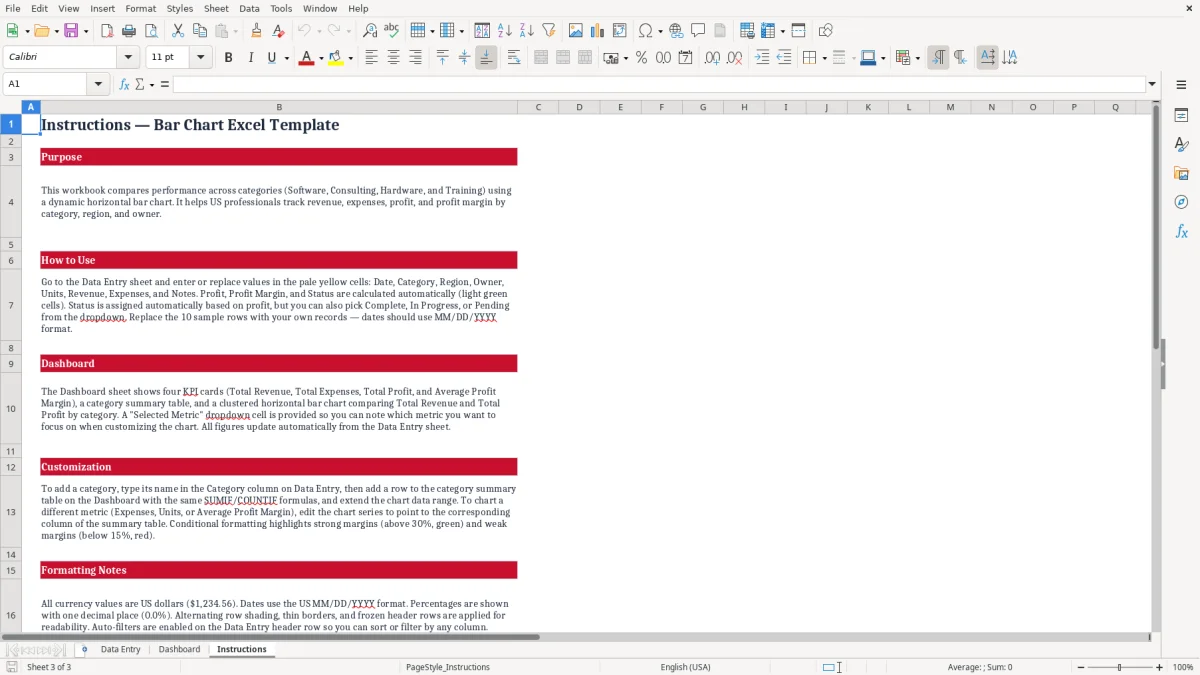
Task: Open Find & Replace
Action: coord(370,31)
